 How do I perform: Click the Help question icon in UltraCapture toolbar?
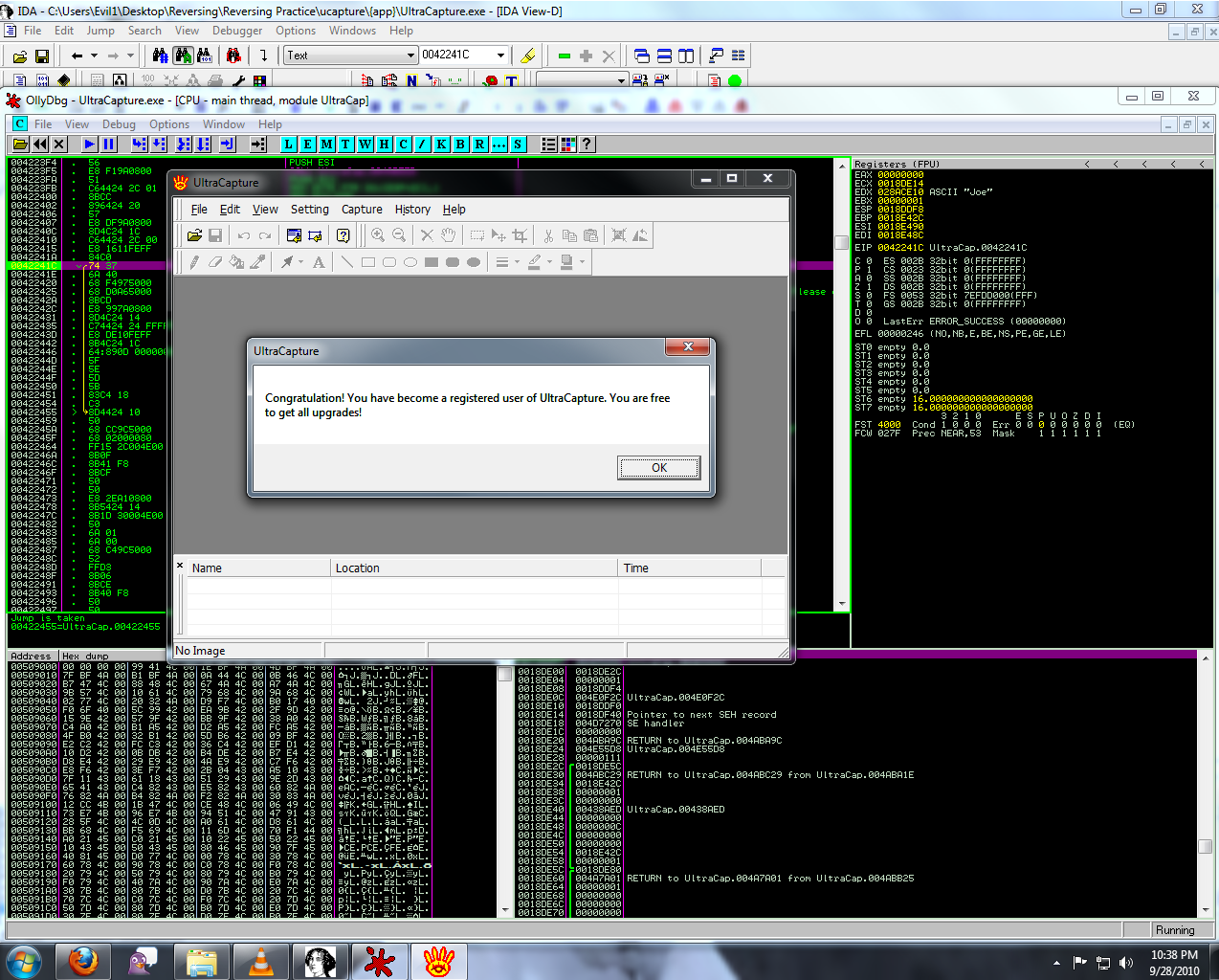pyautogui.click(x=343, y=235)
